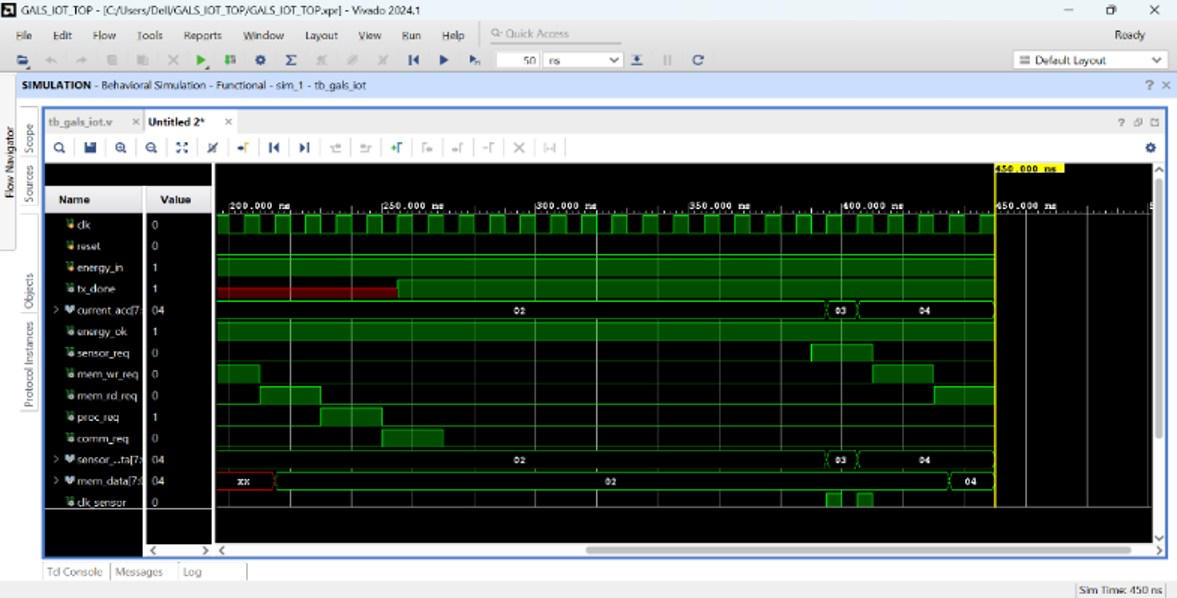The height and width of the screenshot is (598, 1177).
Task: Open Settings gear in main toolbar
Action: [x=260, y=60]
